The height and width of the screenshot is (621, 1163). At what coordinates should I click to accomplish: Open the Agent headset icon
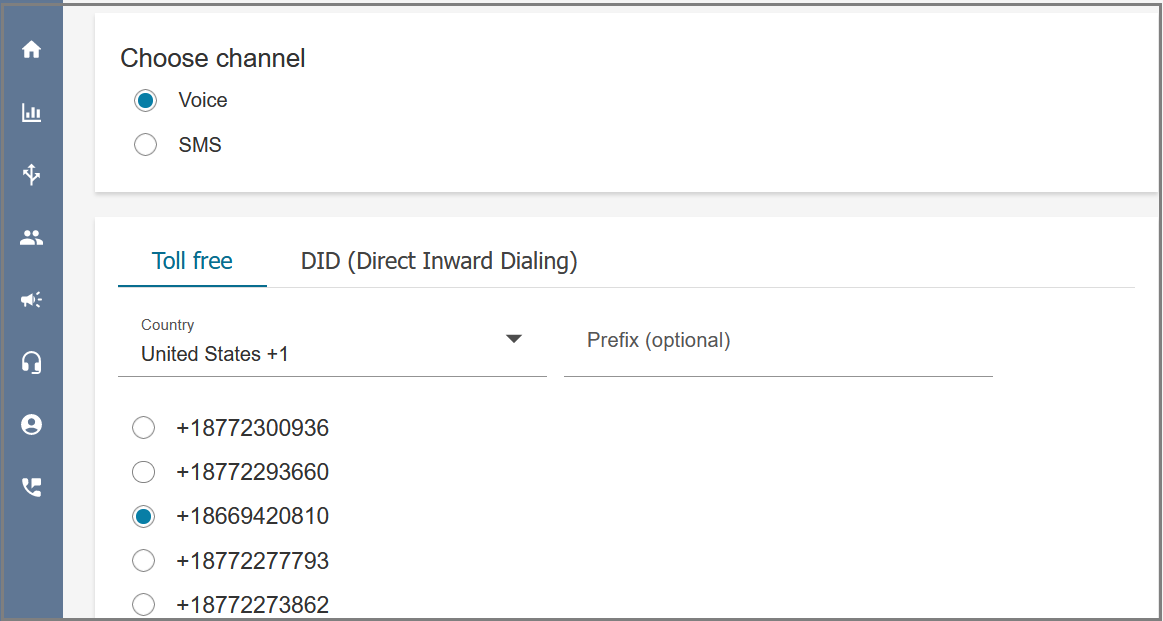pyautogui.click(x=31, y=362)
